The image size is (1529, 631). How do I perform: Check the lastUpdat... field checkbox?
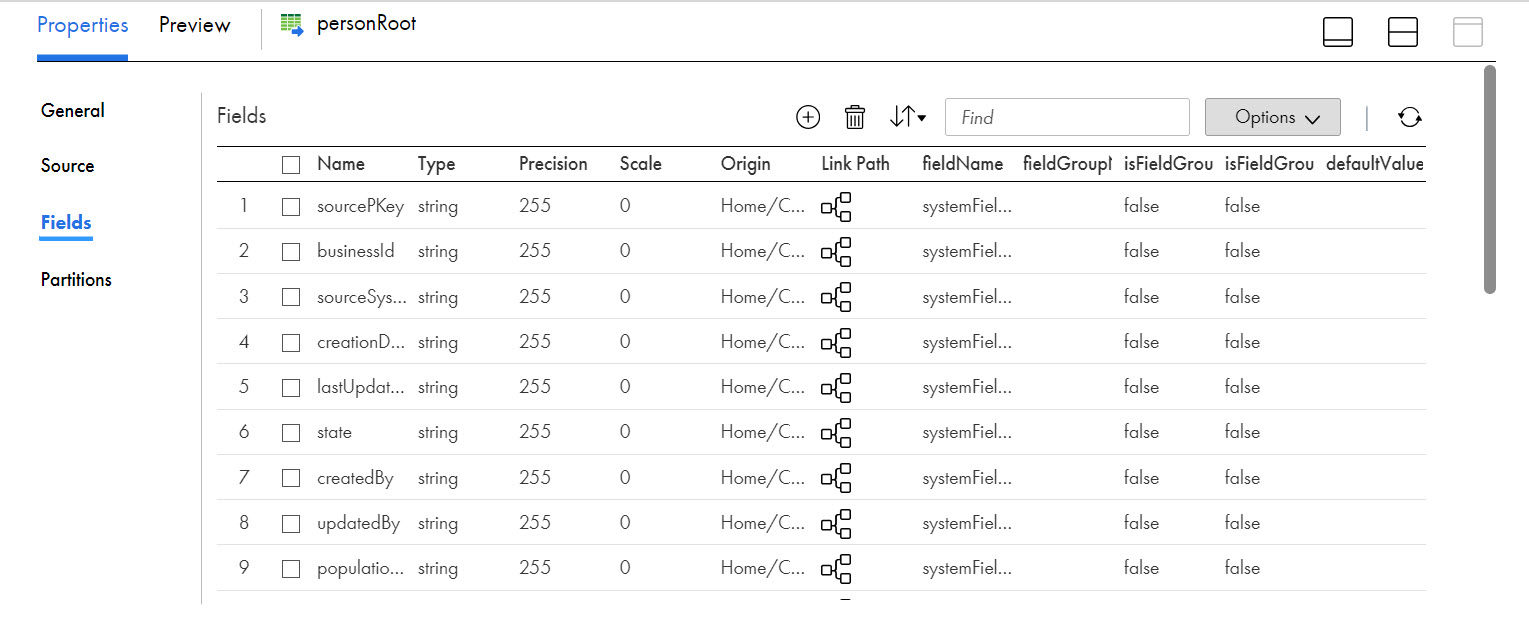coord(291,387)
